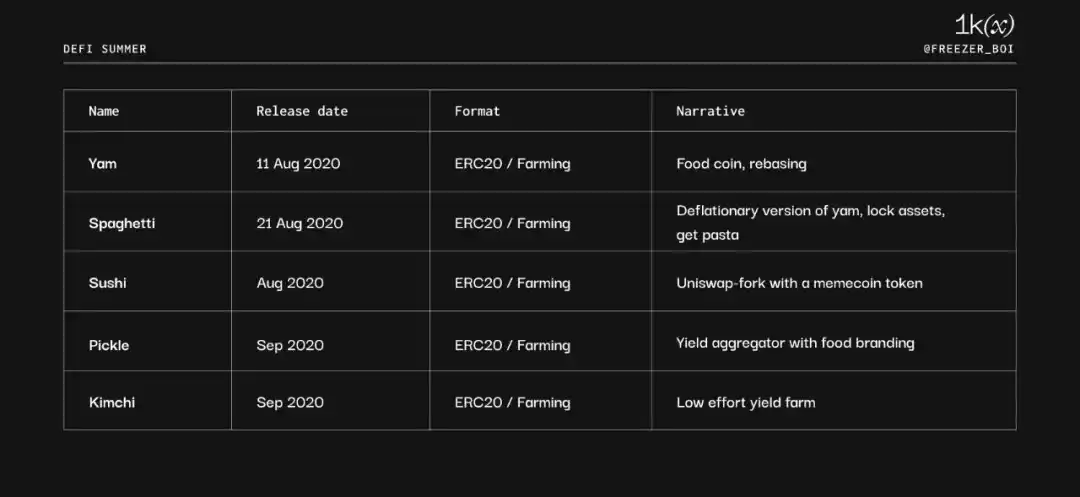Click Yam's ERC20 / Farming format cell
The height and width of the screenshot is (497, 1080).
click(512, 163)
